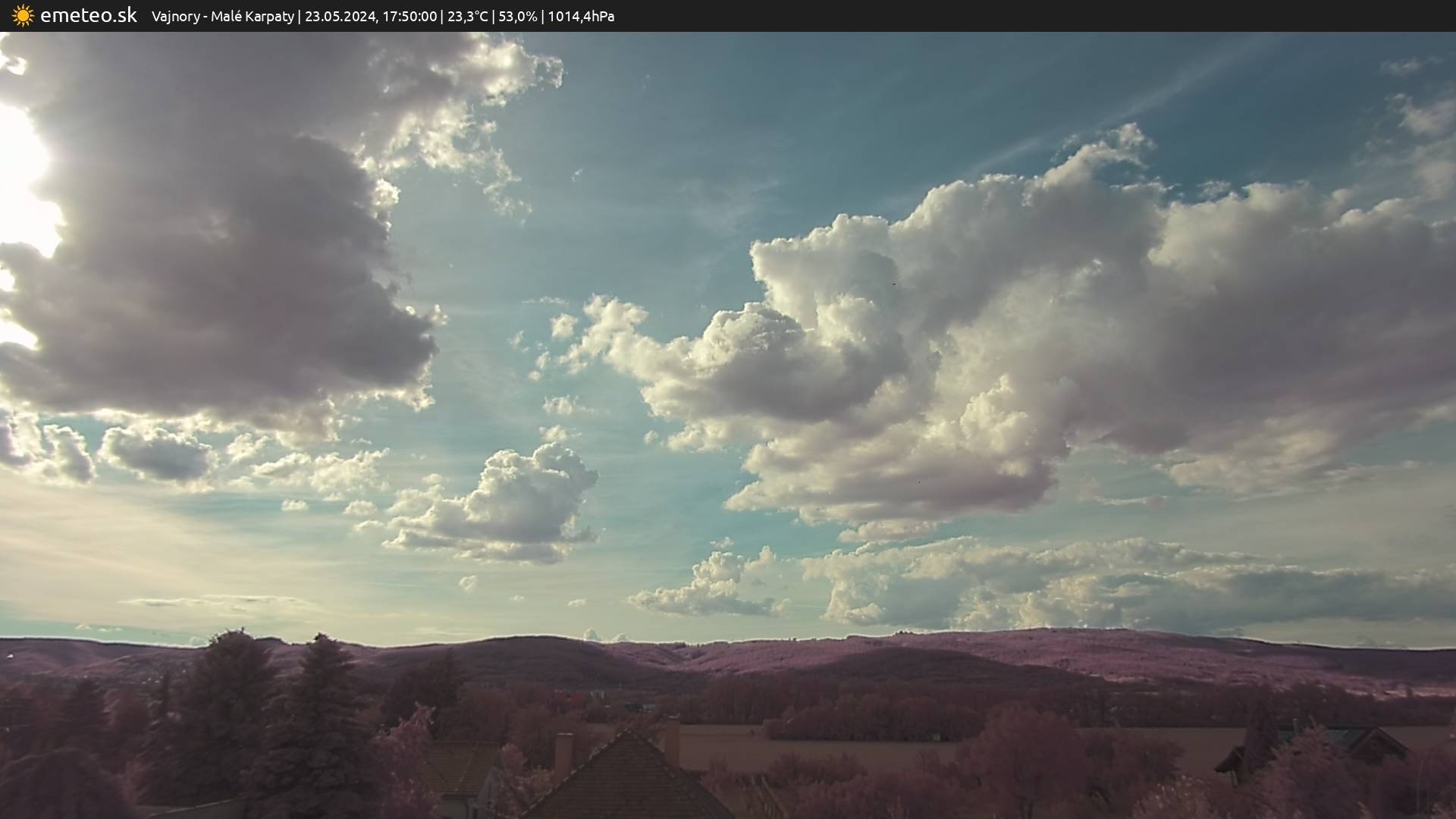Click the emeteo.sk sun logo icon
Viewport: 1456px width, 819px height.
(x=23, y=15)
